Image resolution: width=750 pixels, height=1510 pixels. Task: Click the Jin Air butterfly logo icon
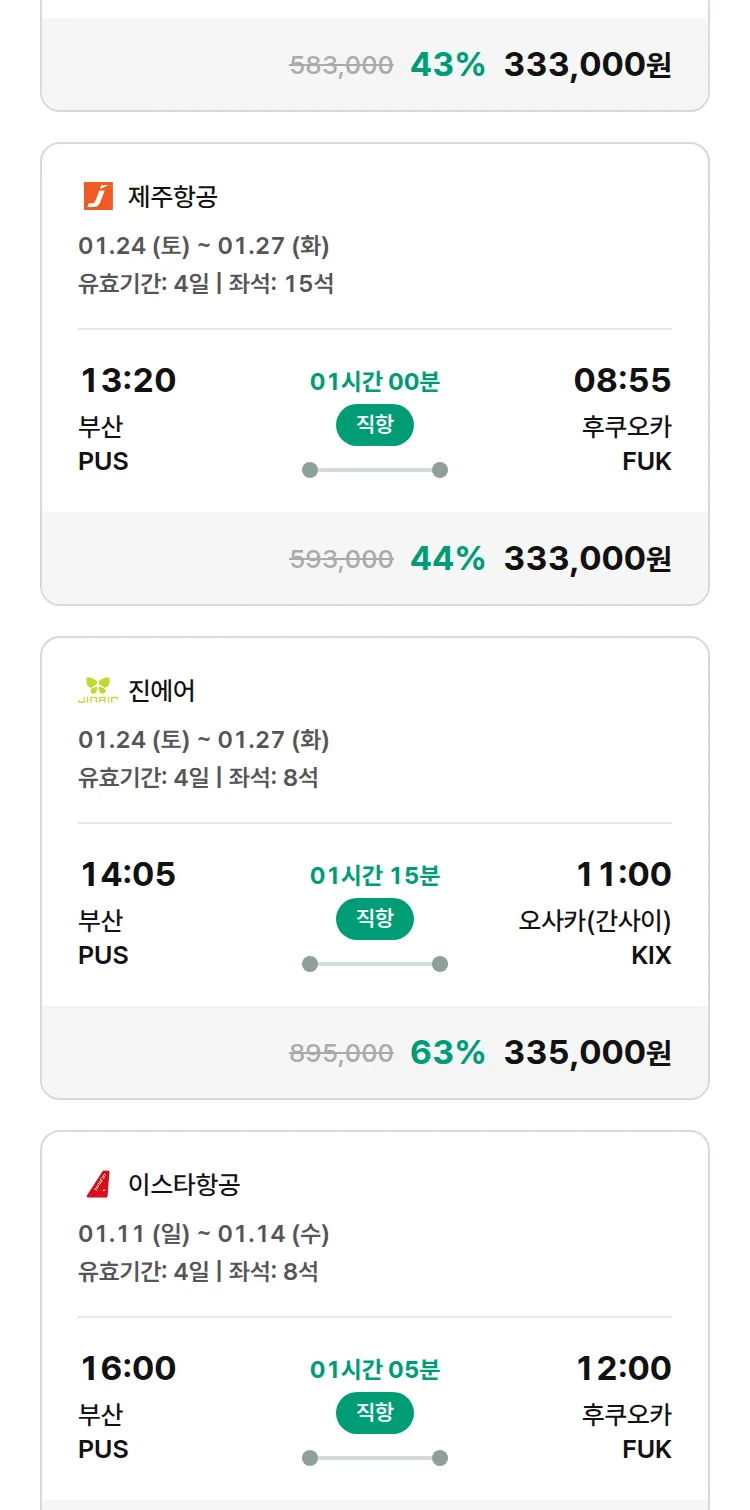(x=98, y=690)
